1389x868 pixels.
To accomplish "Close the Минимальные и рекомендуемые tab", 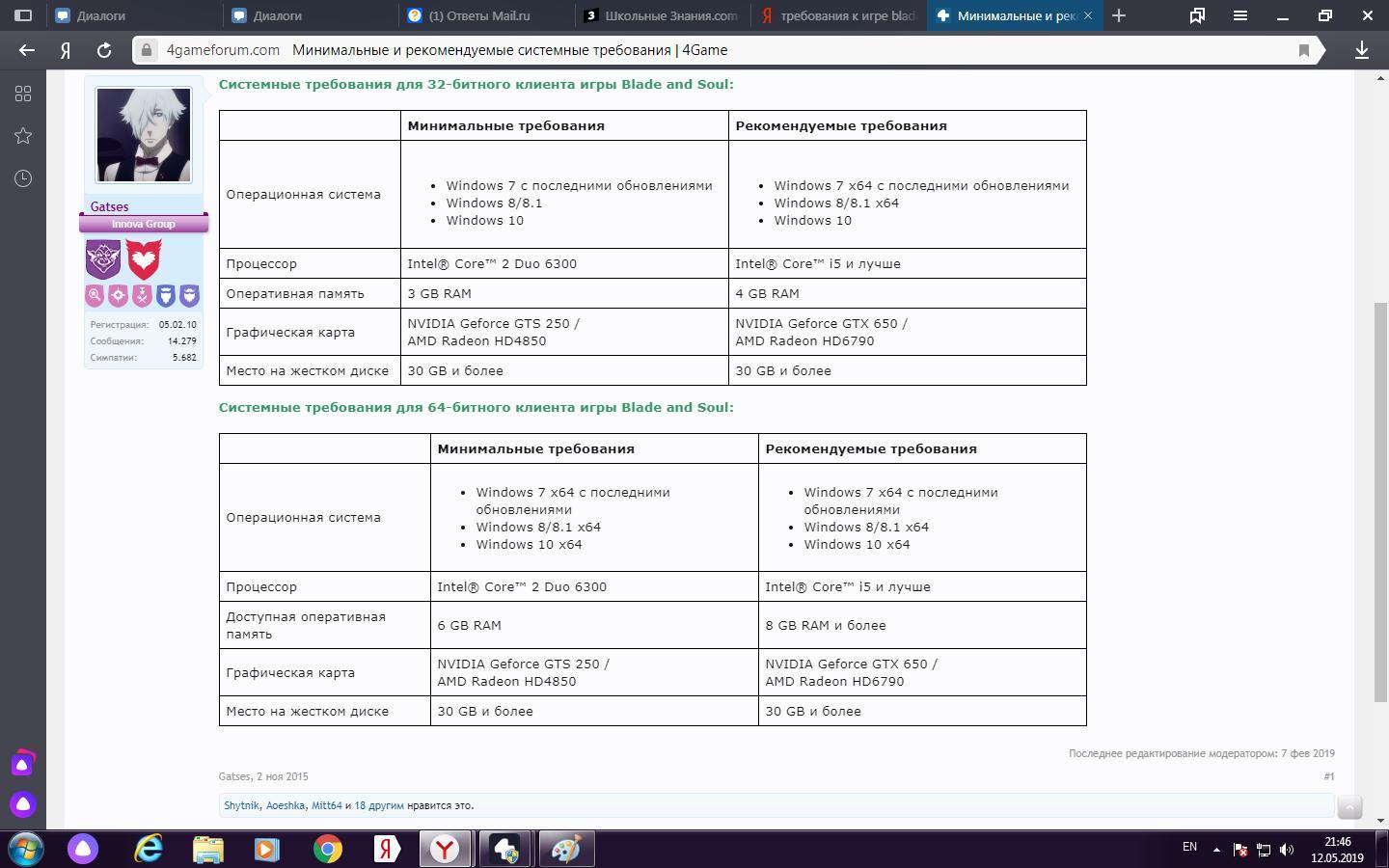I will [1089, 15].
